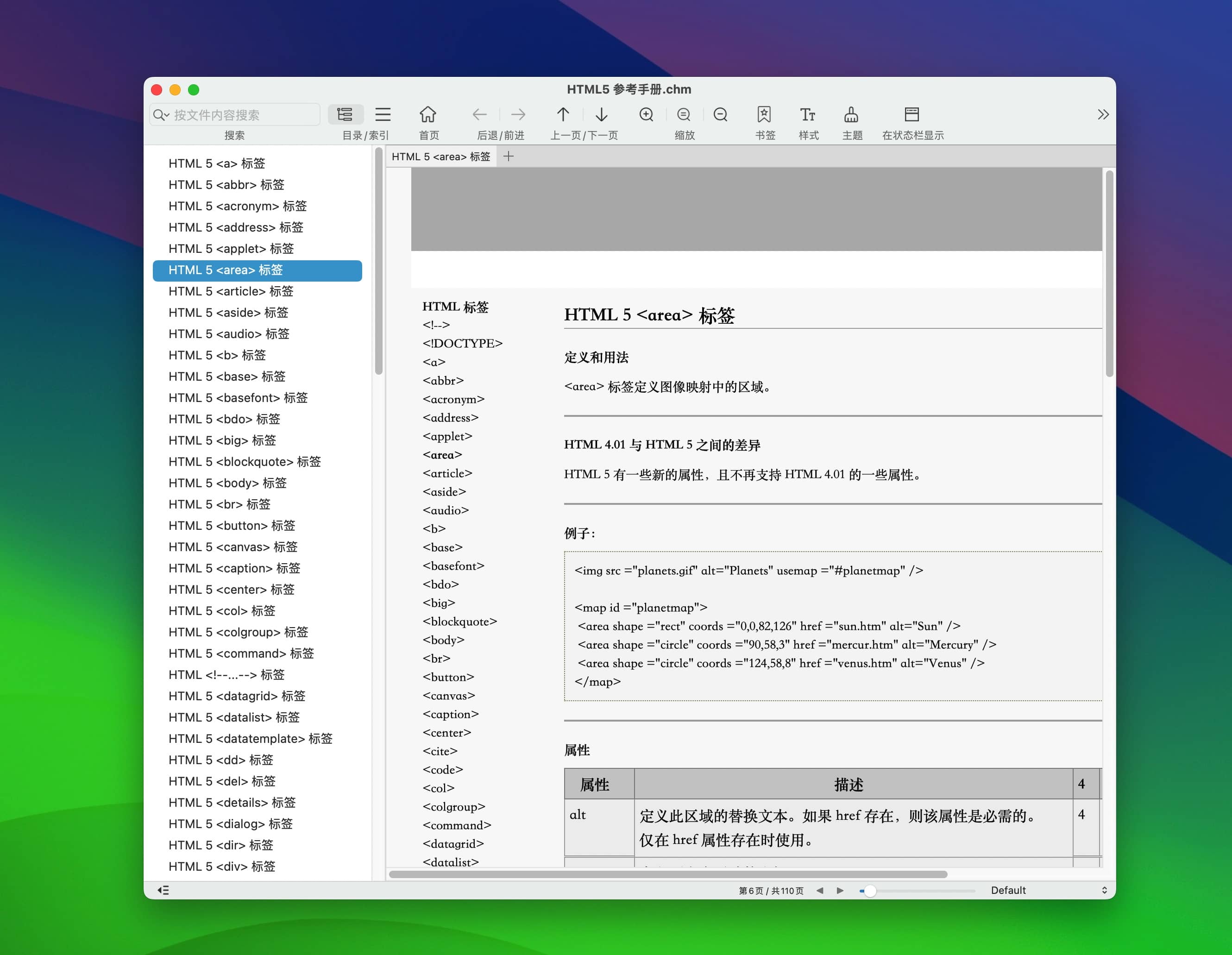Toggle the show-in-status-bar icon
The image size is (1232, 955).
pyautogui.click(x=911, y=114)
